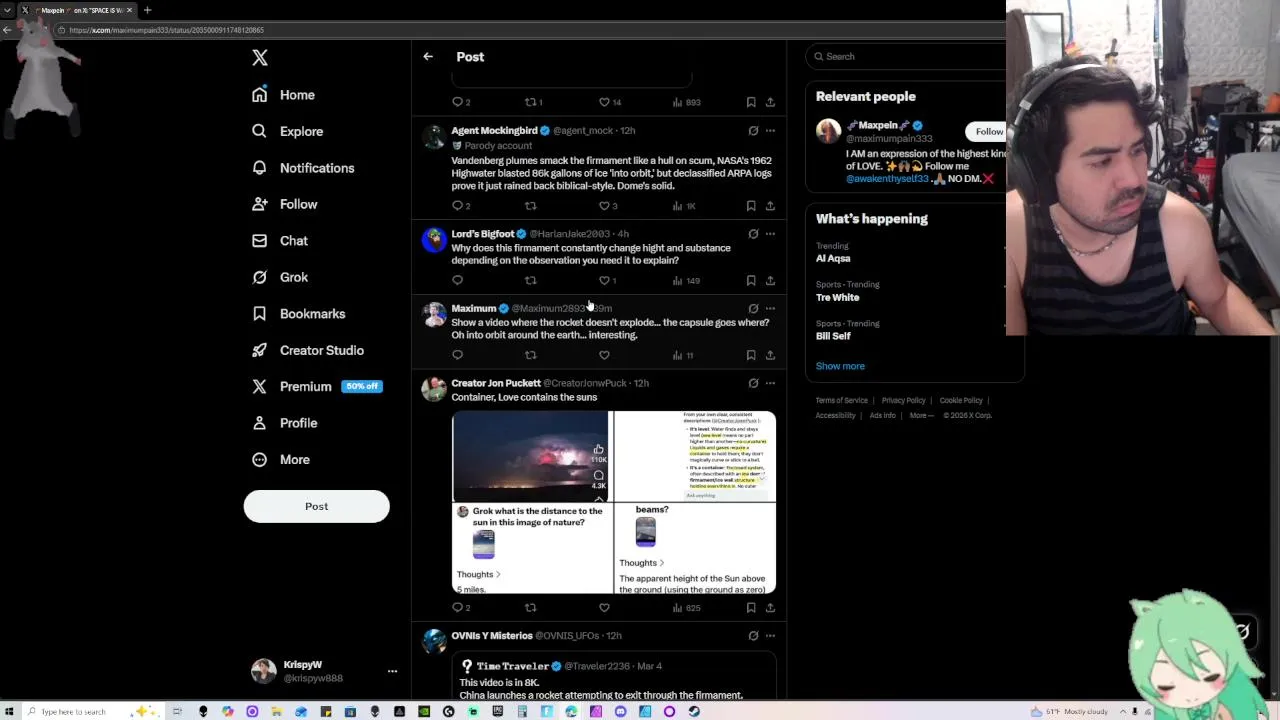Go to the X logo home icon
The height and width of the screenshot is (720, 1280).
(260, 58)
